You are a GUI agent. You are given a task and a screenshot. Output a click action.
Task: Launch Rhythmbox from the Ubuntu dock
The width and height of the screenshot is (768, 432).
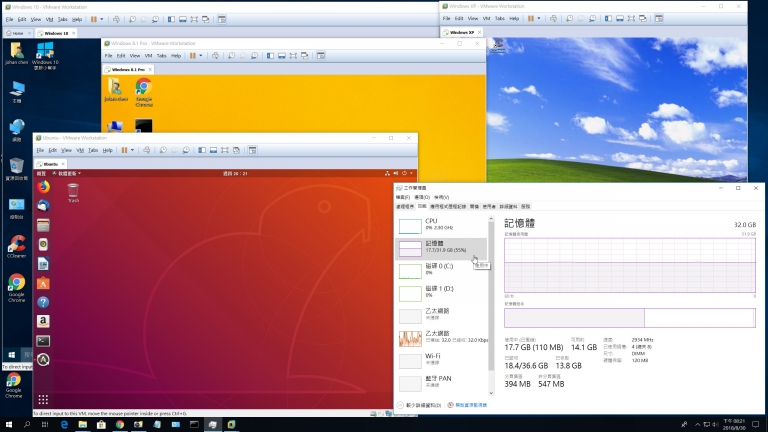coord(43,244)
